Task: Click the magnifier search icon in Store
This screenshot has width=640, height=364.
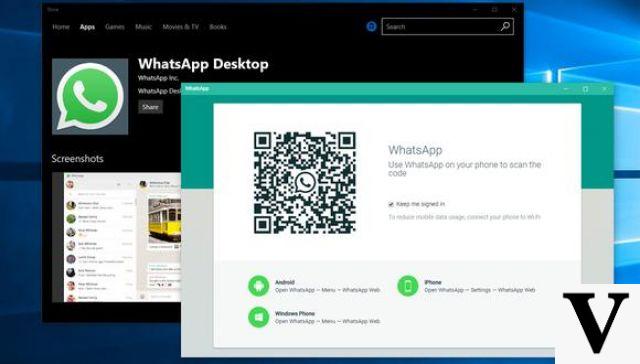Action: click(x=505, y=27)
